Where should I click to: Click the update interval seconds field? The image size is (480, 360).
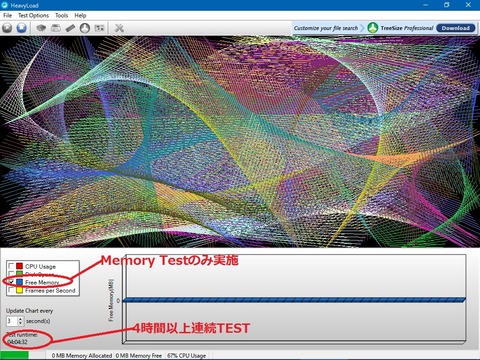[12, 321]
